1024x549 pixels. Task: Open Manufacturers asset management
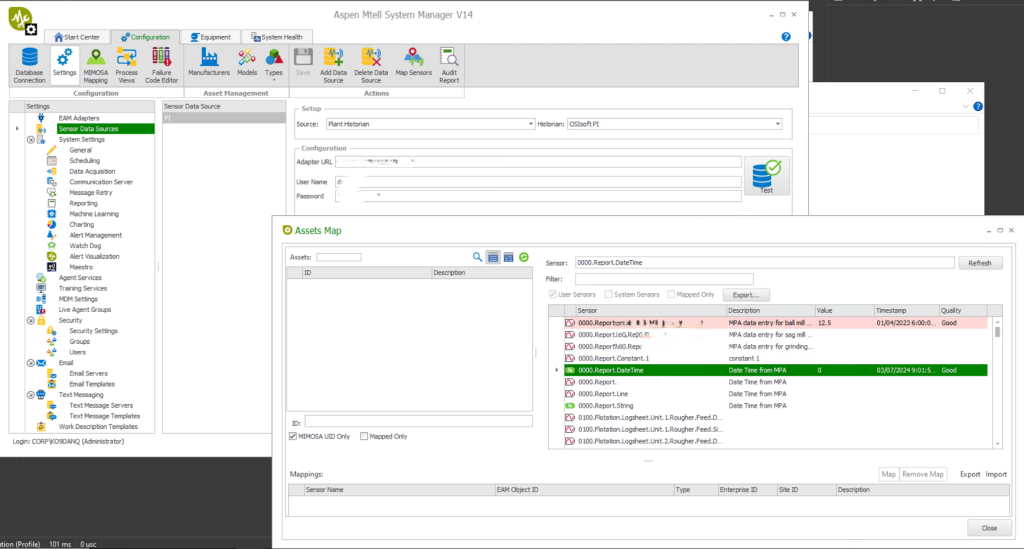209,63
